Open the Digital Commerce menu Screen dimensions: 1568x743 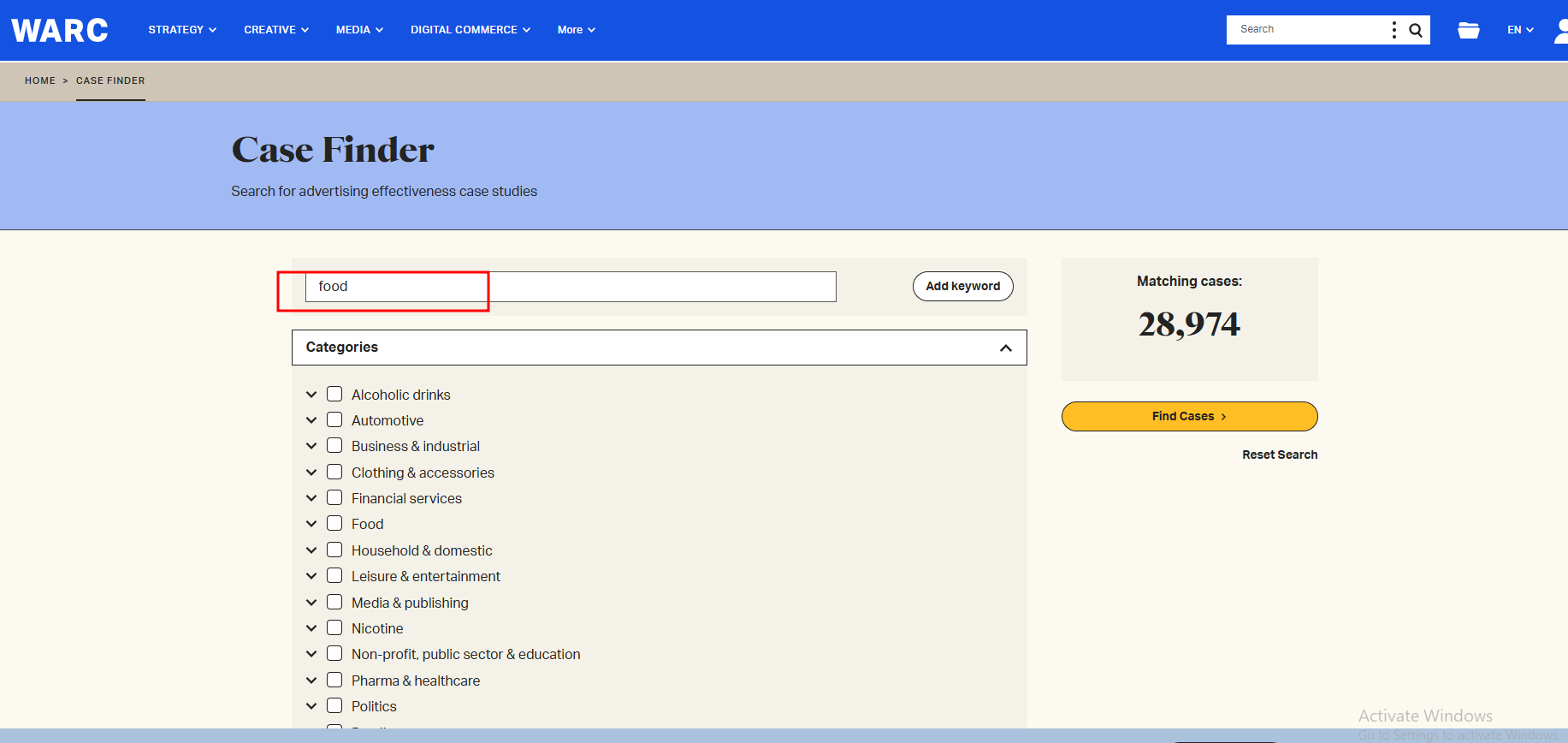pyautogui.click(x=470, y=30)
